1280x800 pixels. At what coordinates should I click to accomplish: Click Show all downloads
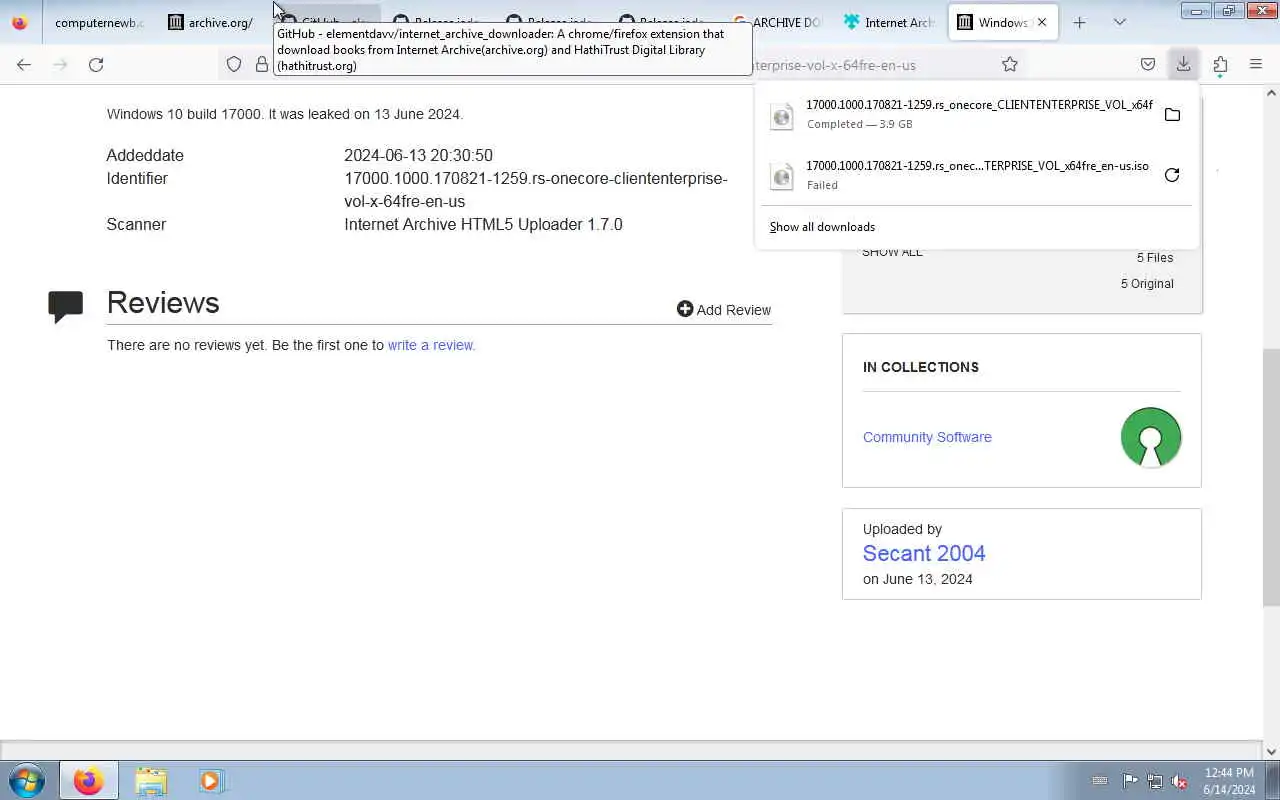click(x=822, y=227)
